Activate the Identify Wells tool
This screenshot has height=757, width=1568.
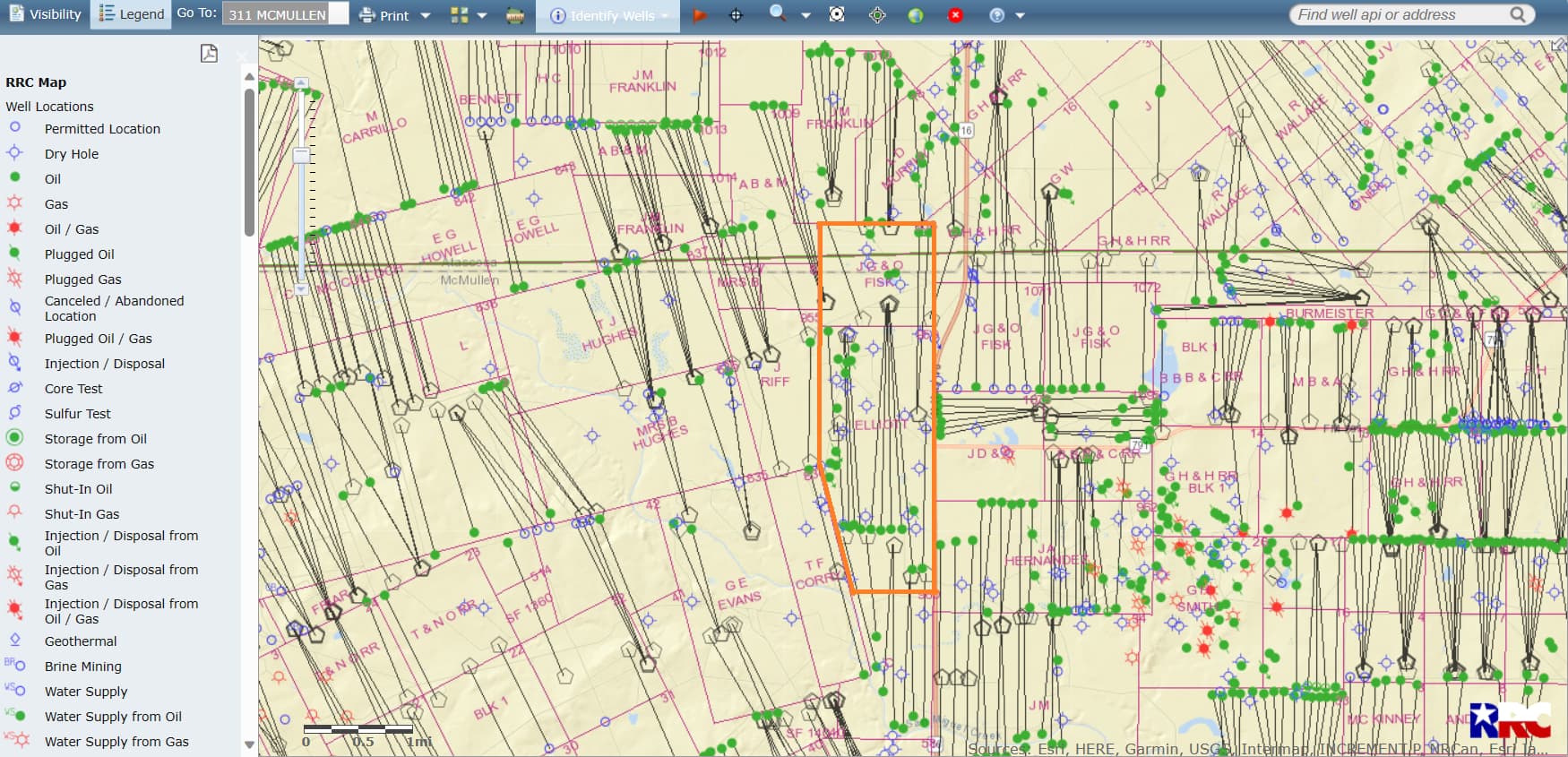point(609,15)
